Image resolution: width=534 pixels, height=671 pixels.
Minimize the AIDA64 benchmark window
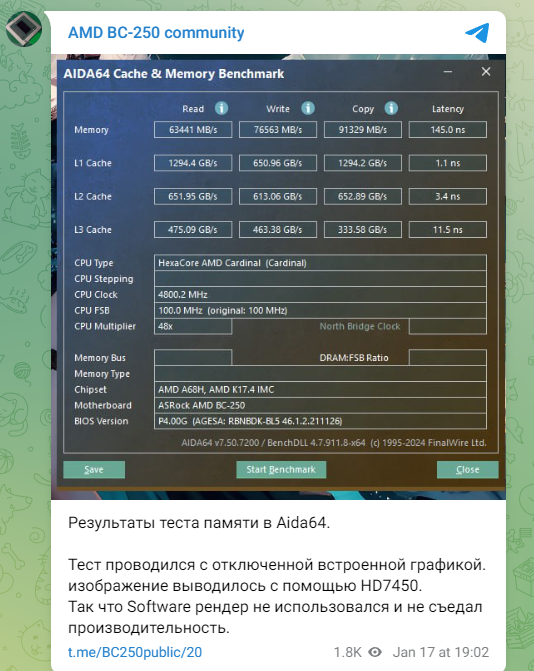point(448,72)
